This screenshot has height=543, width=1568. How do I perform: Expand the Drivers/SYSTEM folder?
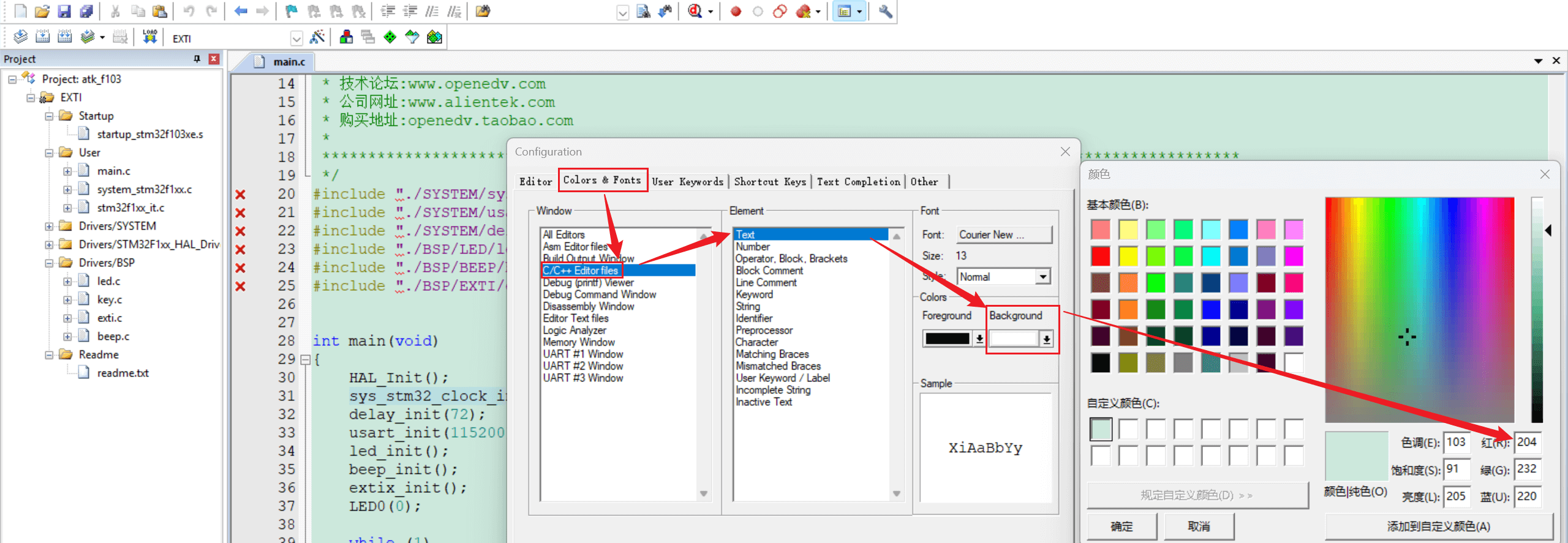click(49, 226)
